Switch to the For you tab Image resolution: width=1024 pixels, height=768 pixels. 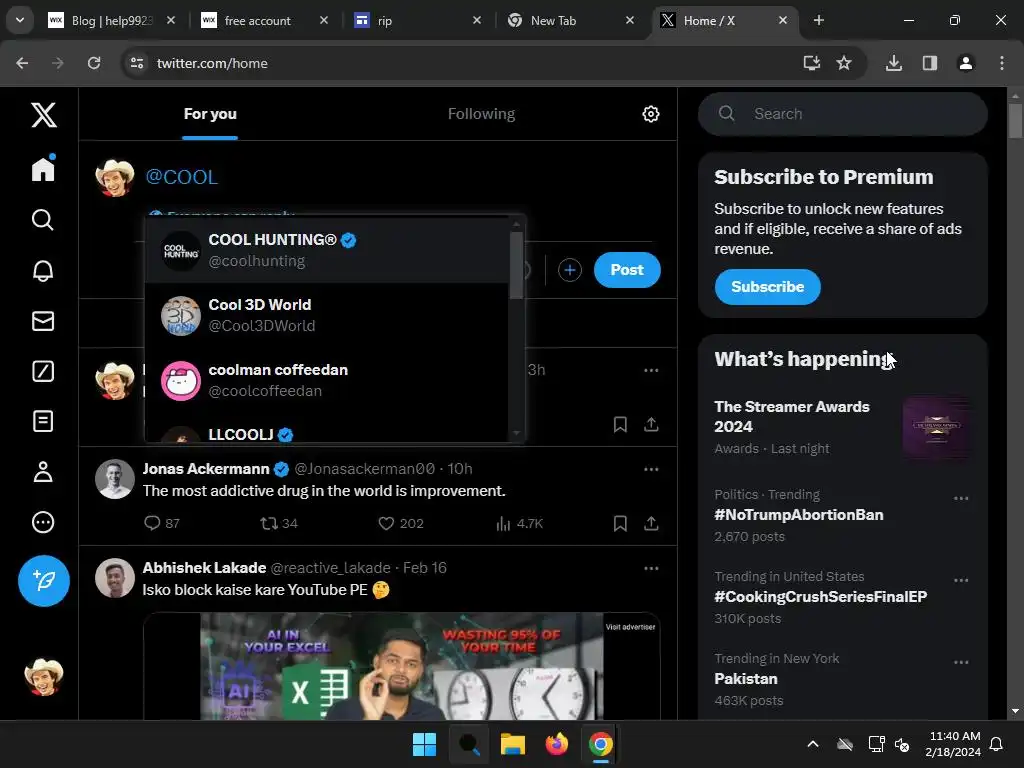[210, 114]
